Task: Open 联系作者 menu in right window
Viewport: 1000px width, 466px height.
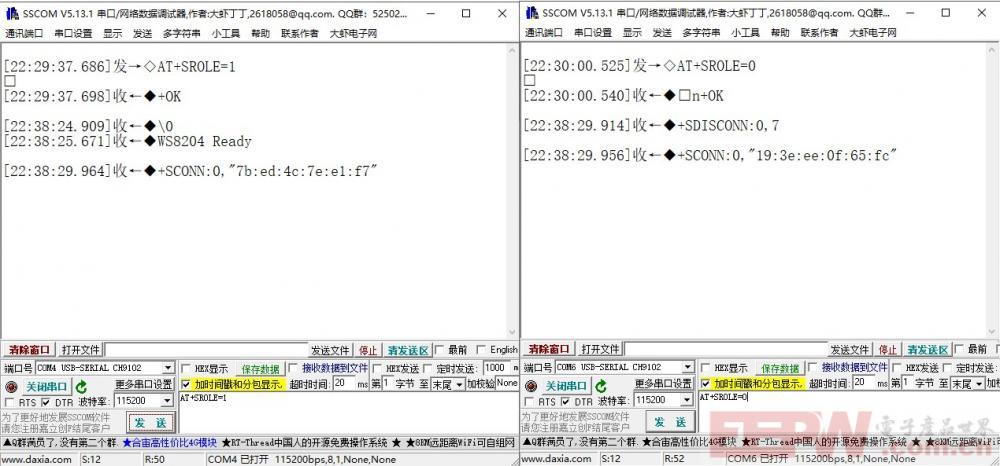Action: point(820,33)
